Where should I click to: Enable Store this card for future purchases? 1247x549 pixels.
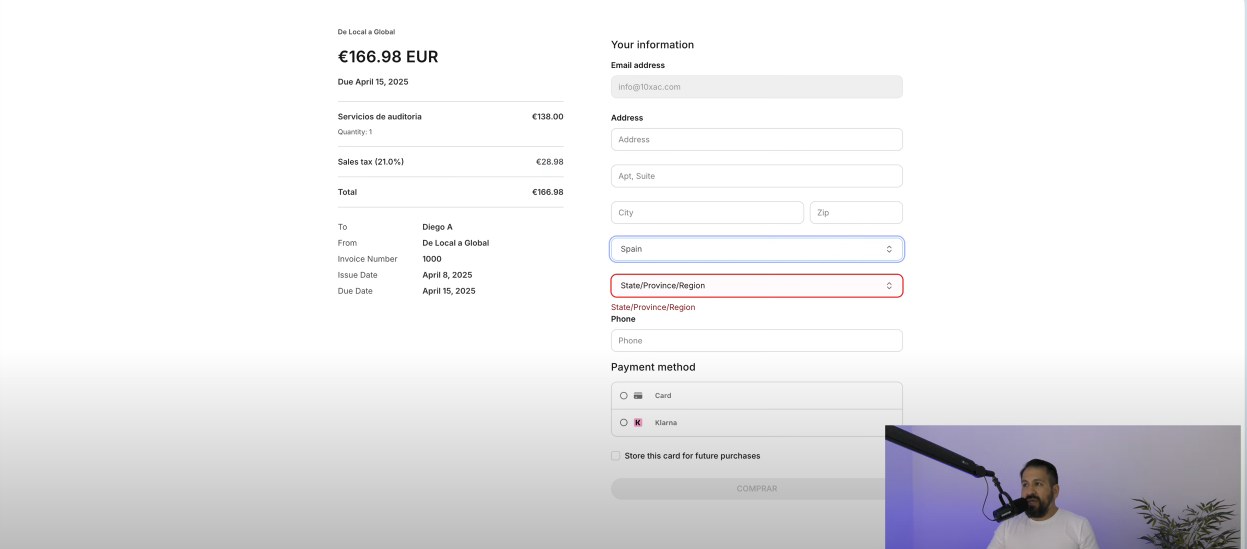click(x=616, y=456)
